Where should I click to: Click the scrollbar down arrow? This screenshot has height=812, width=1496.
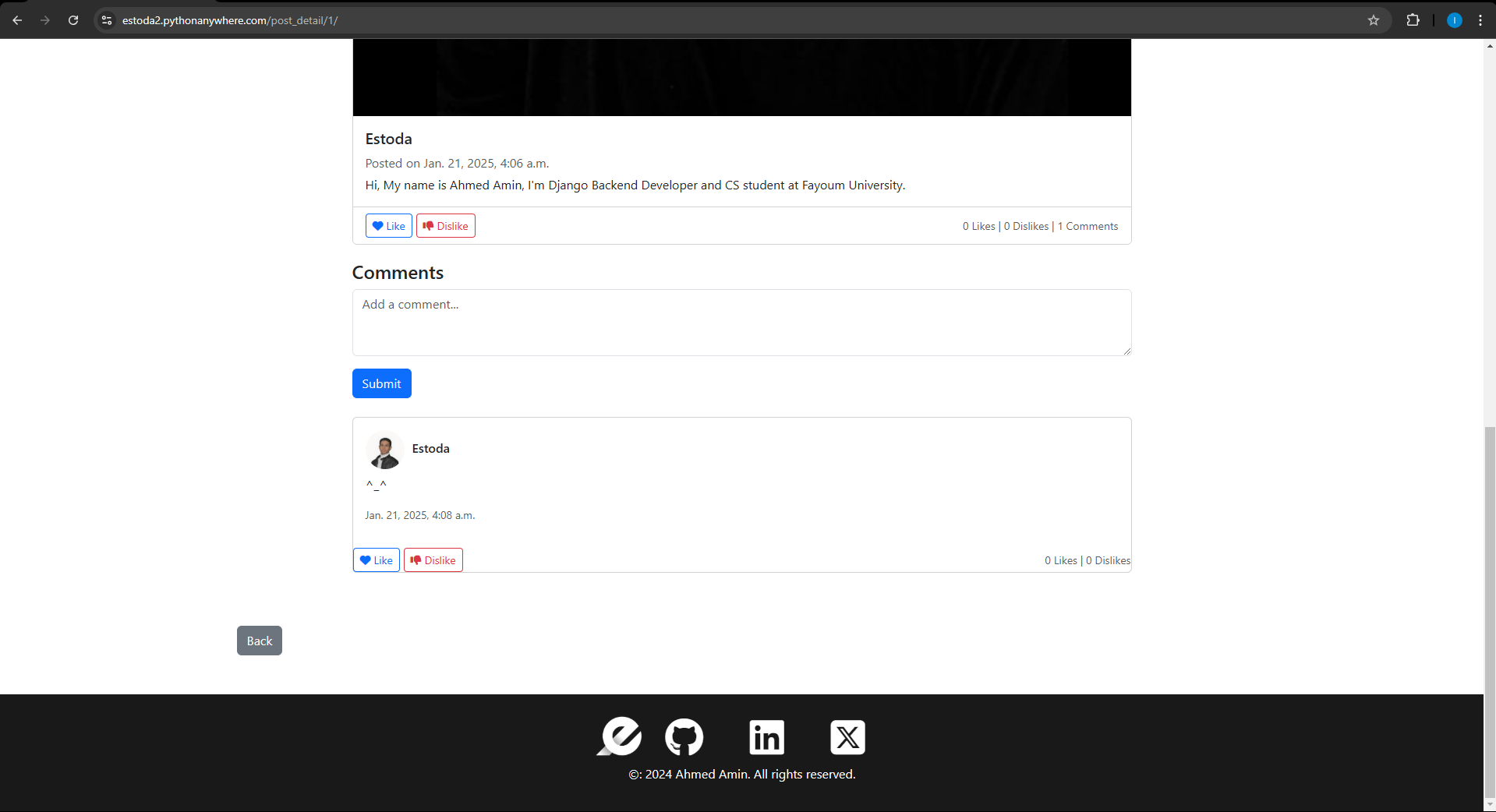[1490, 804]
